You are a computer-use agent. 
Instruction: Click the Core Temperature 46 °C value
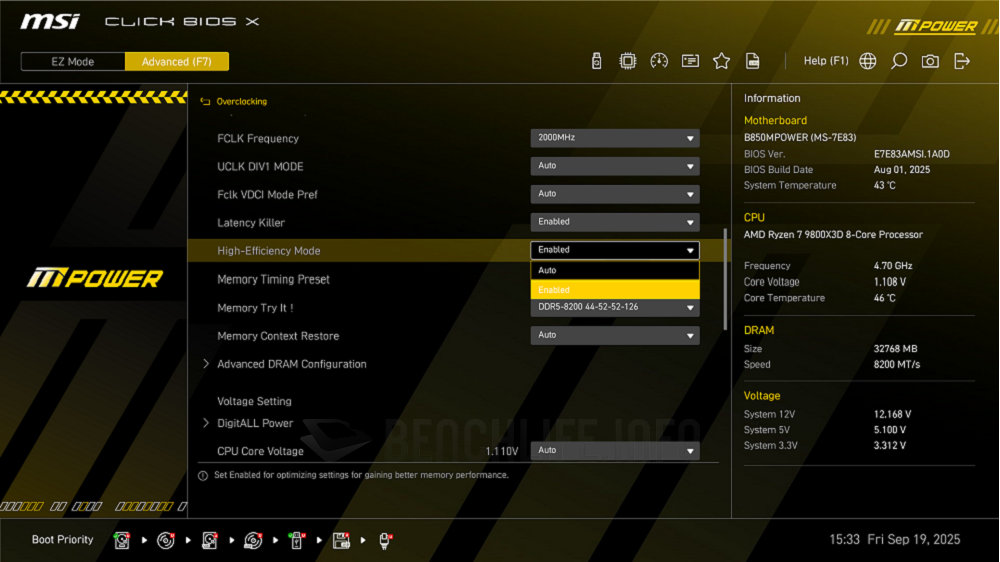click(885, 298)
